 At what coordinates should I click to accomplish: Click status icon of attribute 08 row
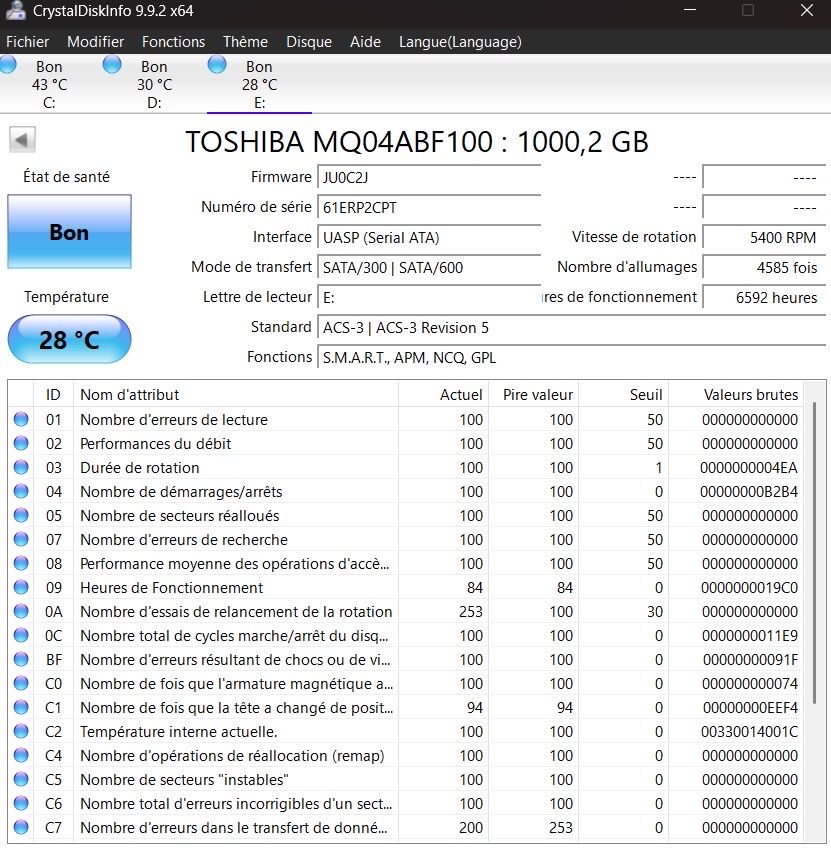[21, 563]
